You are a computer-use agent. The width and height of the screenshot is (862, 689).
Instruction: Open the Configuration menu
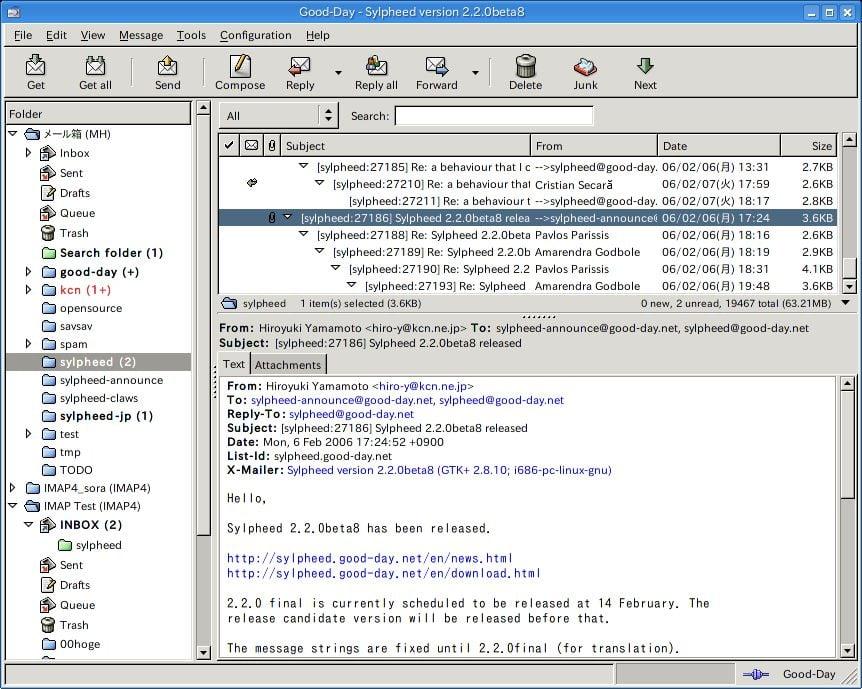point(256,35)
